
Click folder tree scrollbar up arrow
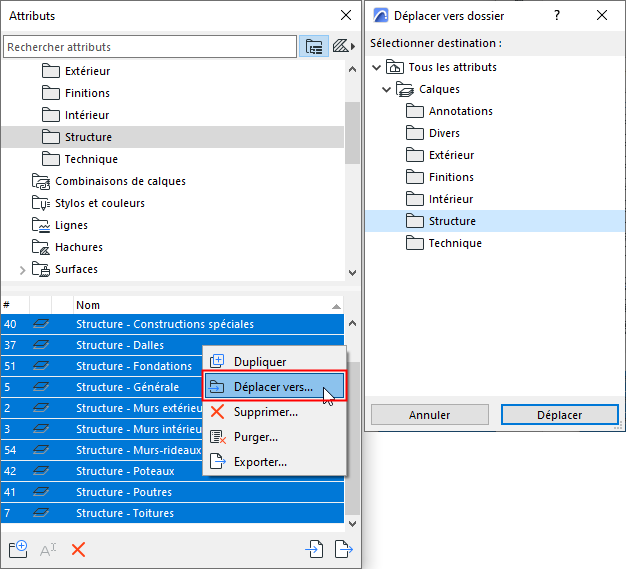(352, 69)
